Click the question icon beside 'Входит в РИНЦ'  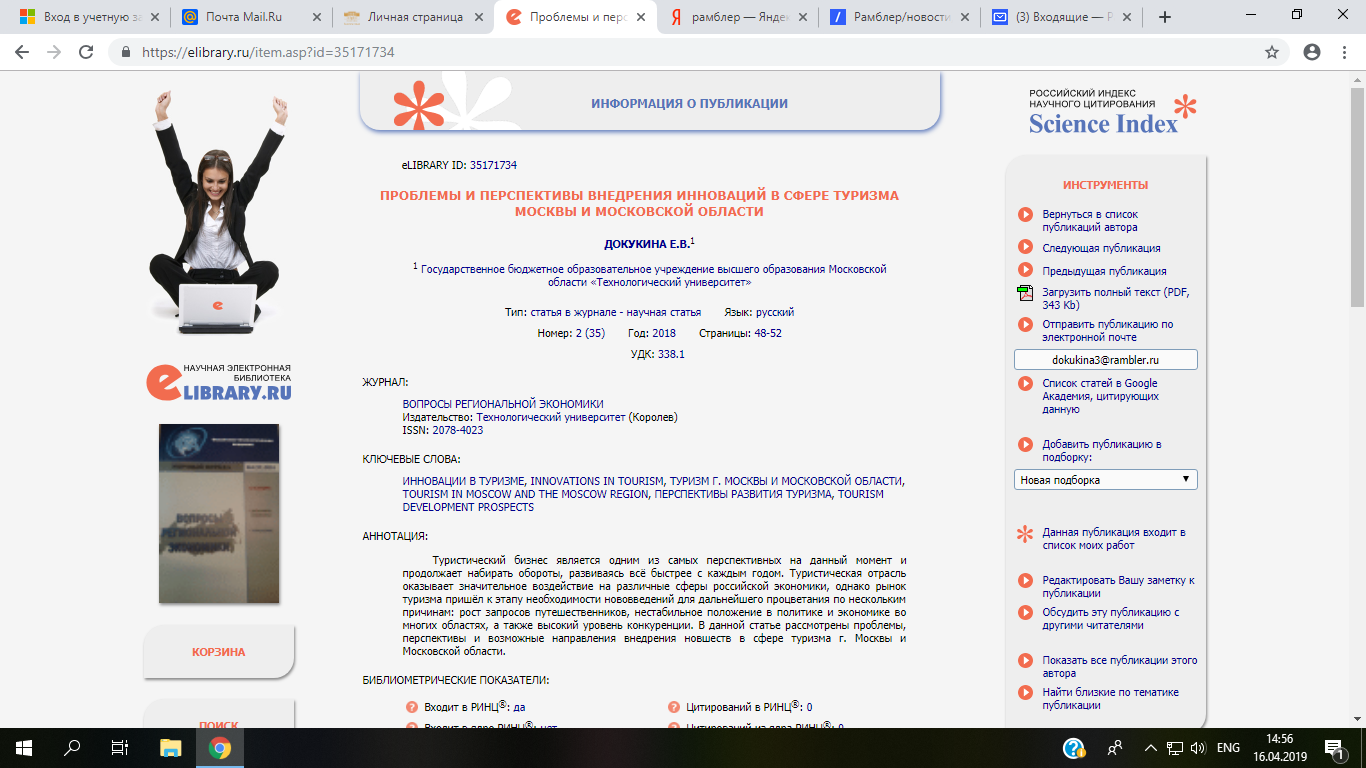(x=412, y=707)
